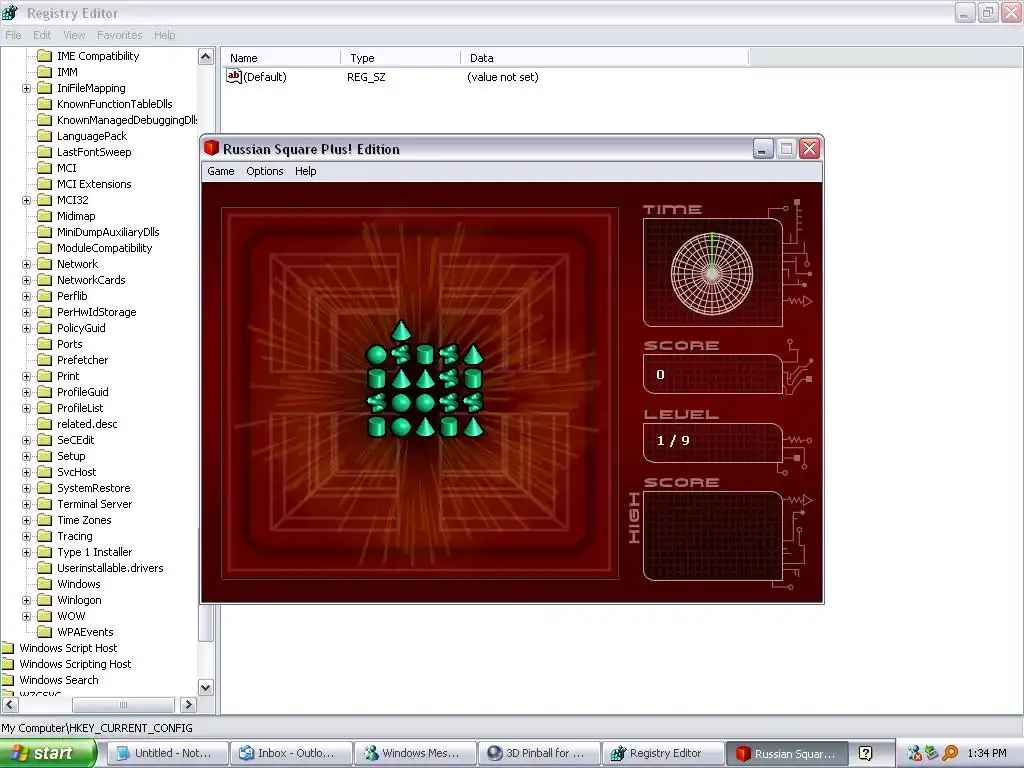Viewport: 1024px width, 768px height.
Task: Open Registry Editor's Favorites menu
Action: [120, 35]
